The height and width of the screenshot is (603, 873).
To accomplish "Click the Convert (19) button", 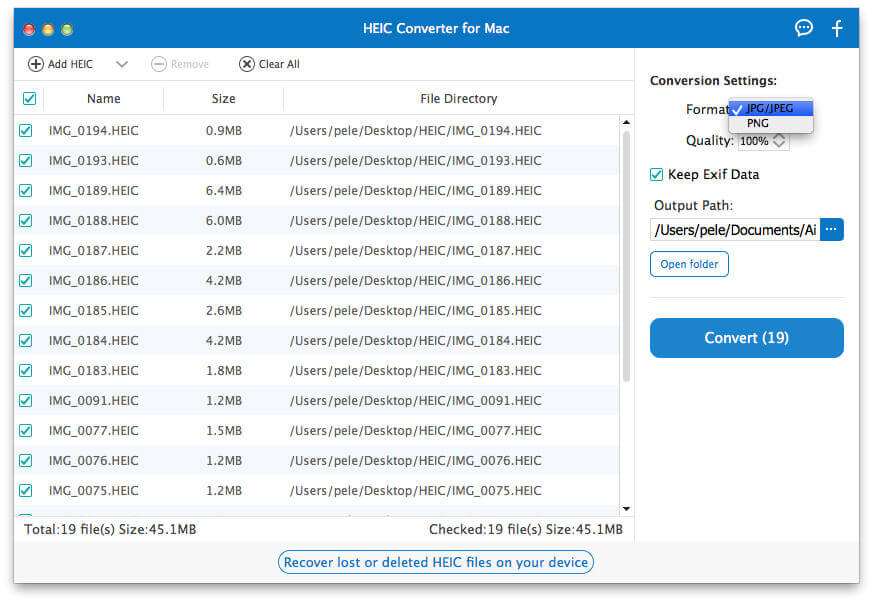I will click(x=747, y=338).
